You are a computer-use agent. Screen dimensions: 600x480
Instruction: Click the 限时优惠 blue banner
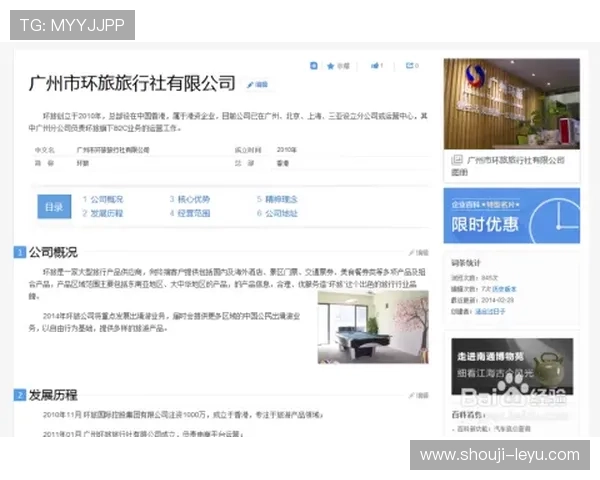512,216
